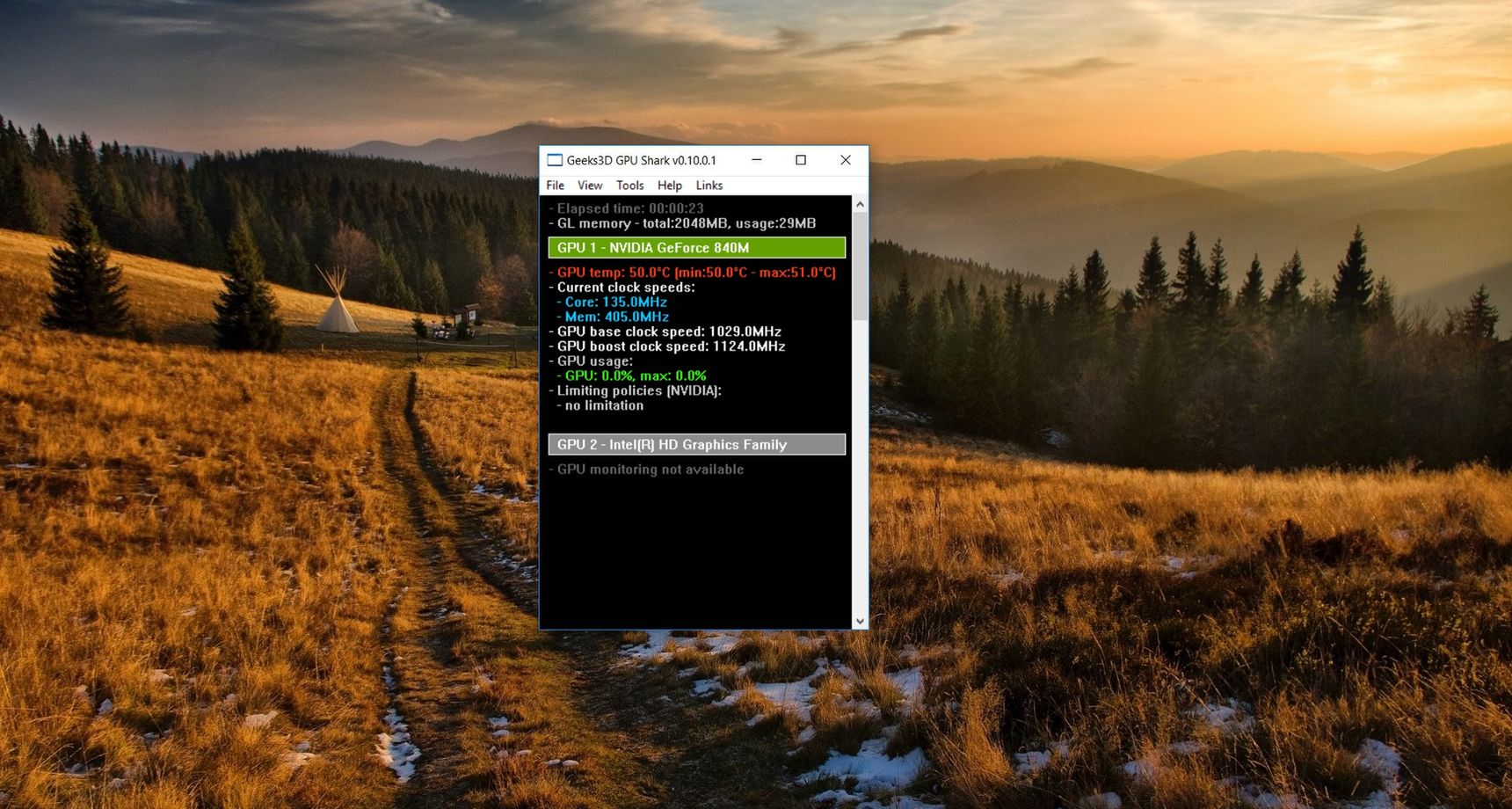Close the GPU Shark window

pyautogui.click(x=846, y=160)
